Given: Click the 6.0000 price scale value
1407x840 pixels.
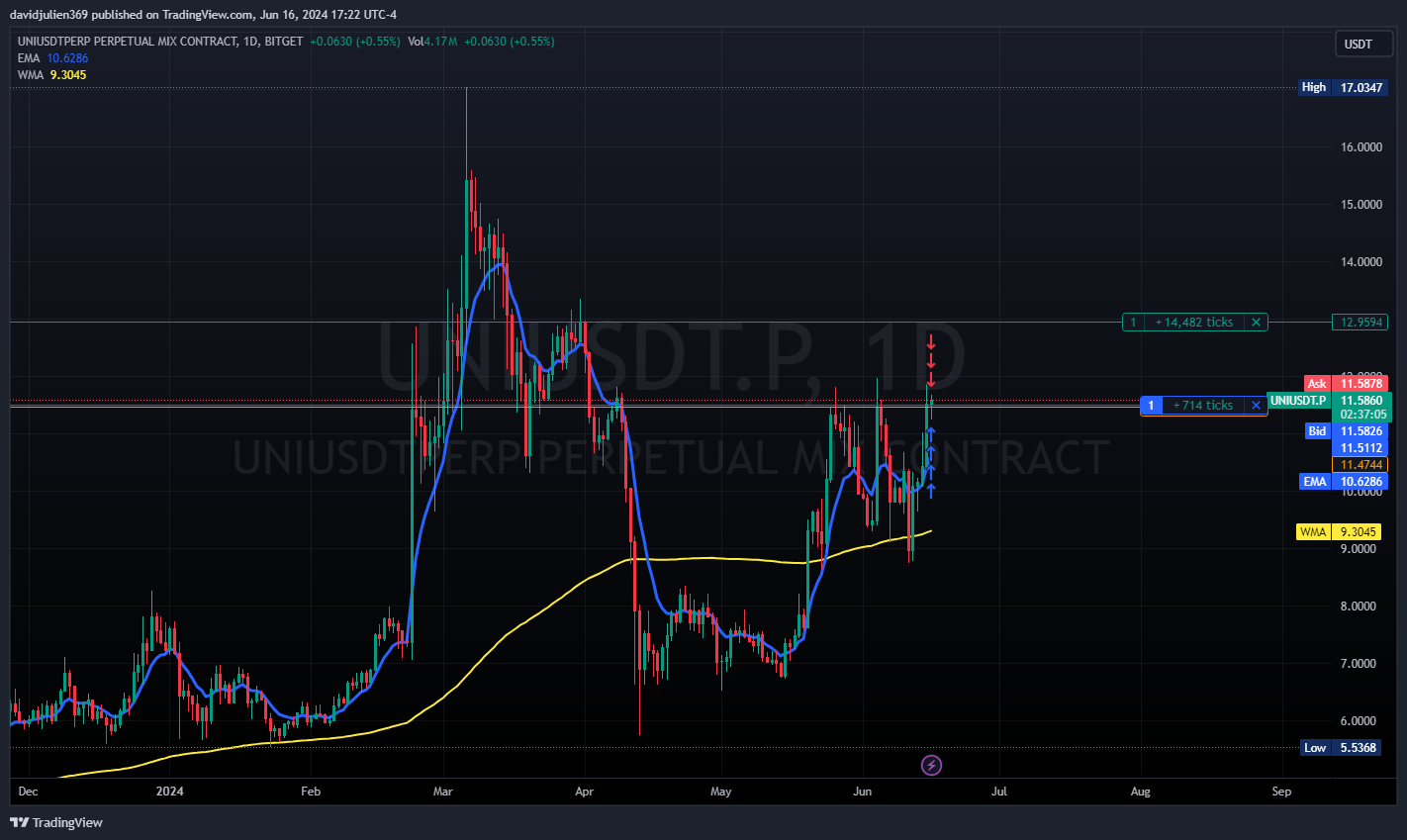Looking at the screenshot, I should coord(1358,720).
